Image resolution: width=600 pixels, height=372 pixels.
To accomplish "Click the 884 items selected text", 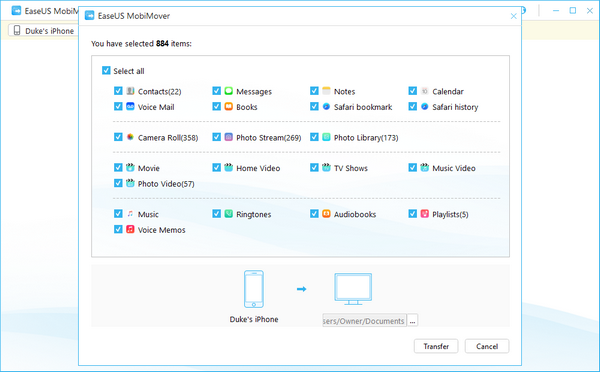I will click(141, 44).
